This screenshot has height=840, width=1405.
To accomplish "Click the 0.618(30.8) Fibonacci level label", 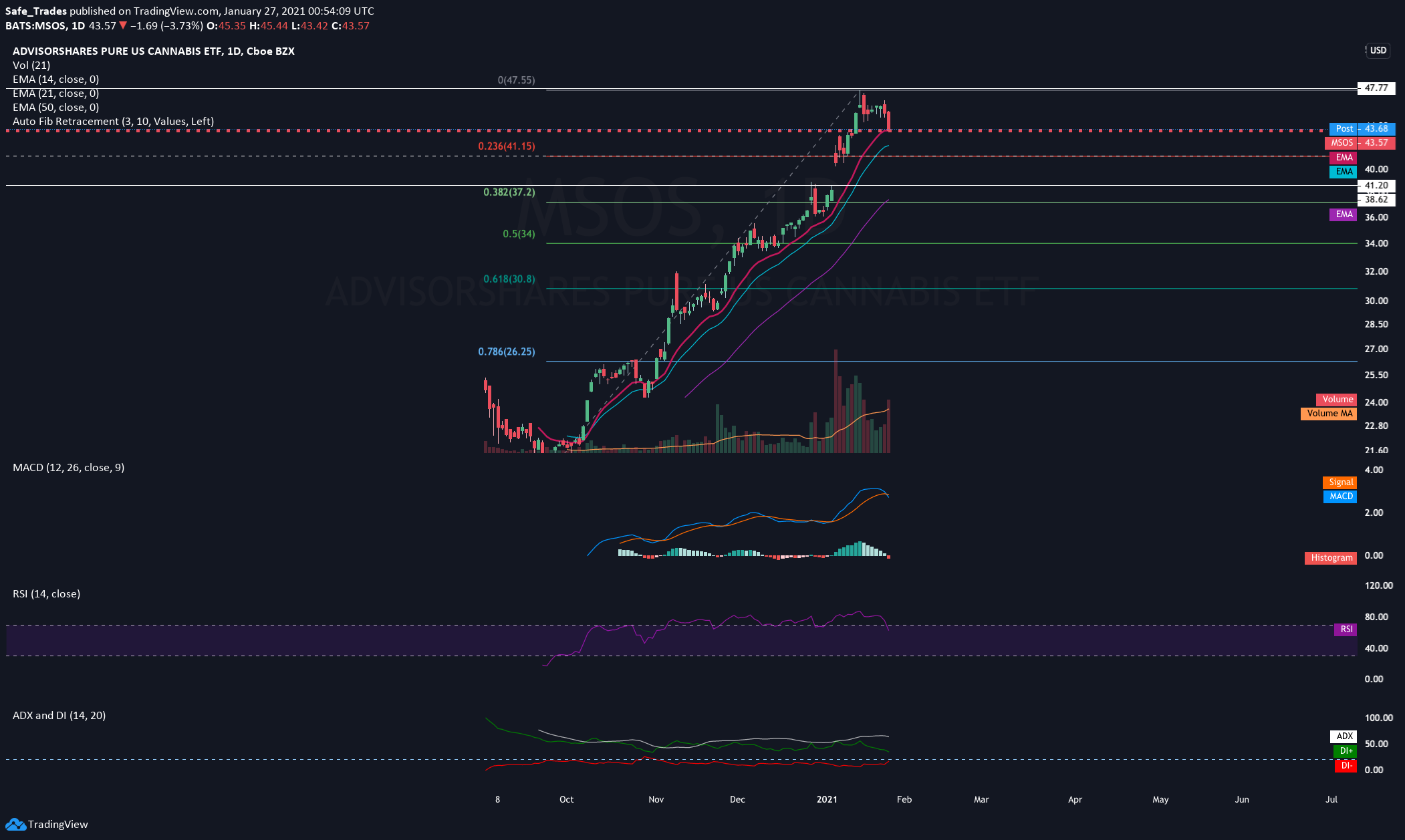I will tap(509, 279).
